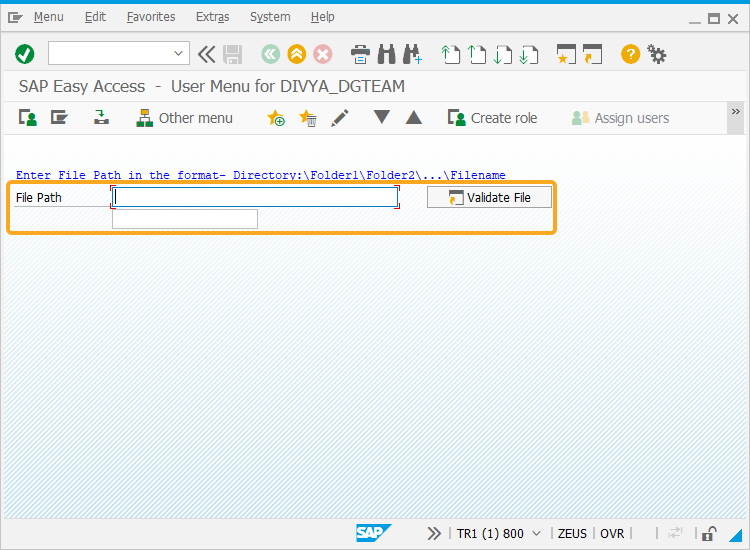Image resolution: width=750 pixels, height=550 pixels.
Task: Click Add to Favorites star icon
Action: [276, 118]
